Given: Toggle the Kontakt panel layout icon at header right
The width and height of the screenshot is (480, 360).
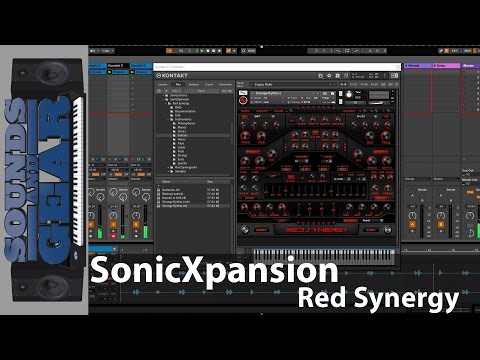Looking at the screenshot, I should 394,76.
